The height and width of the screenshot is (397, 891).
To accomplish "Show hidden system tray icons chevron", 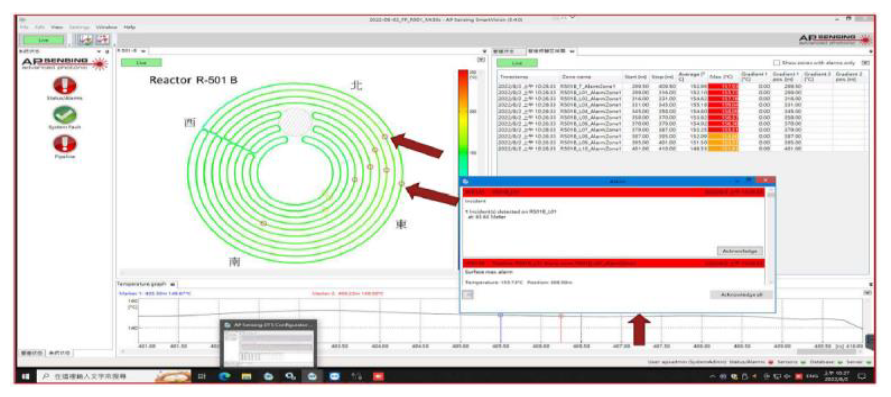I will [x=713, y=376].
